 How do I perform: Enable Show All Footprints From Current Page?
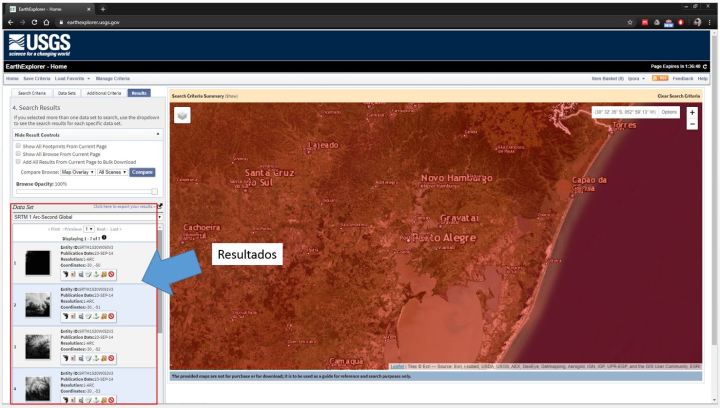point(18,145)
